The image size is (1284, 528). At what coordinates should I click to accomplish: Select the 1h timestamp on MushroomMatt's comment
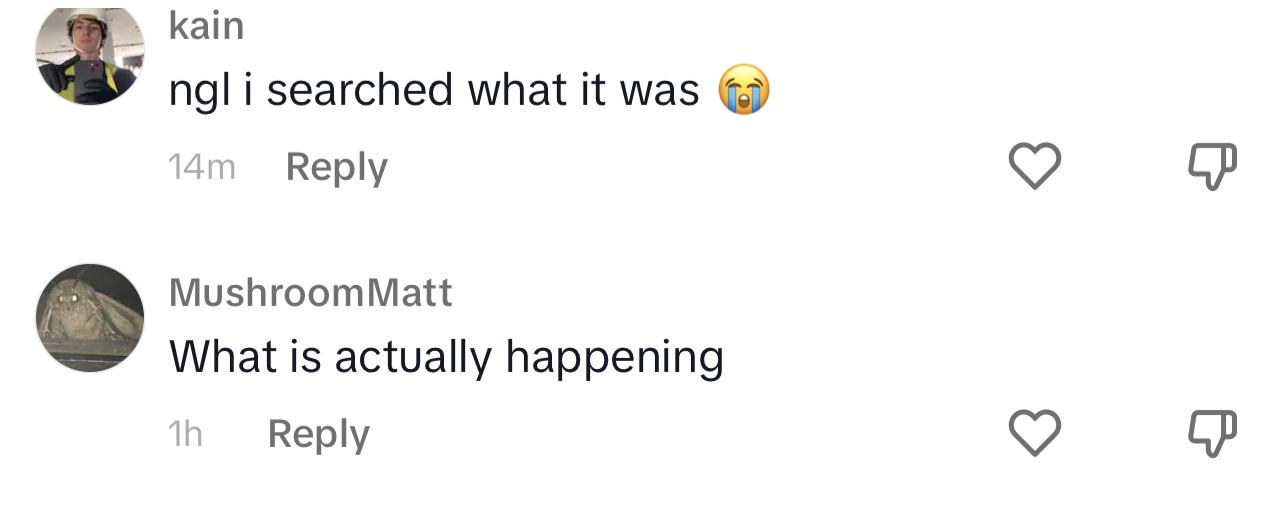tap(186, 434)
